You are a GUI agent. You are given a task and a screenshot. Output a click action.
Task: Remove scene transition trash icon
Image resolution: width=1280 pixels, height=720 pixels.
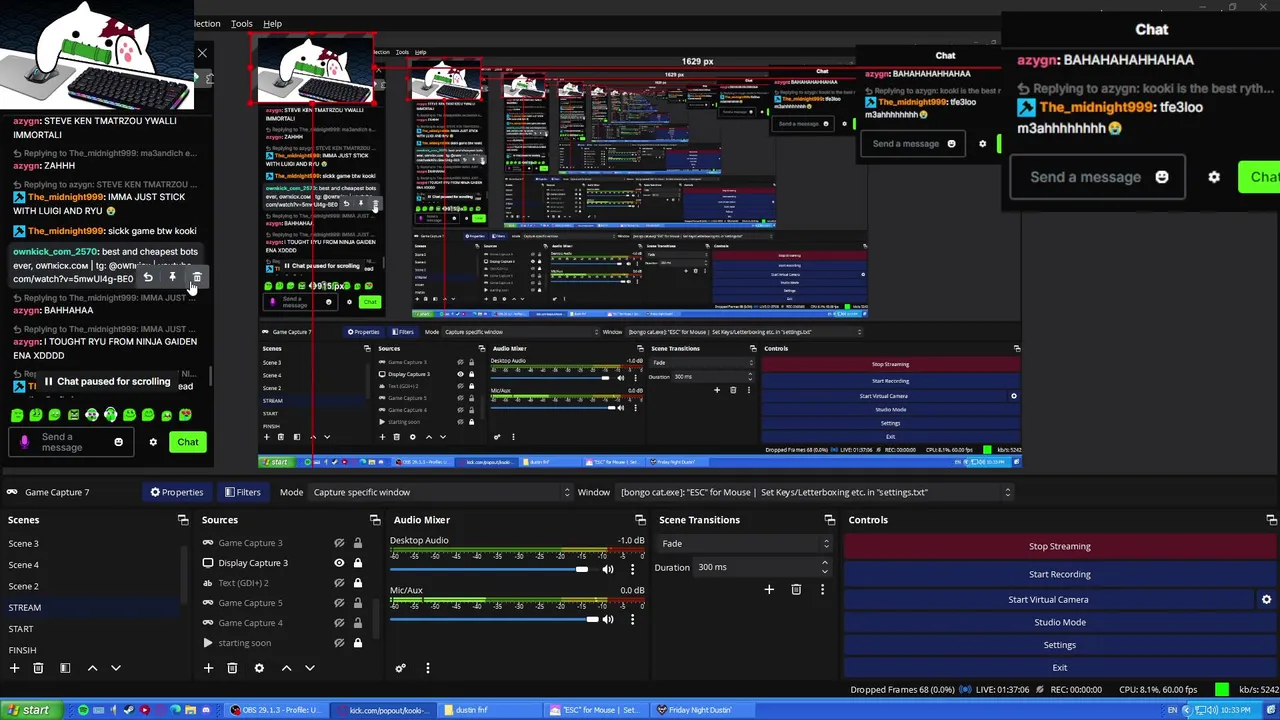[x=796, y=590]
